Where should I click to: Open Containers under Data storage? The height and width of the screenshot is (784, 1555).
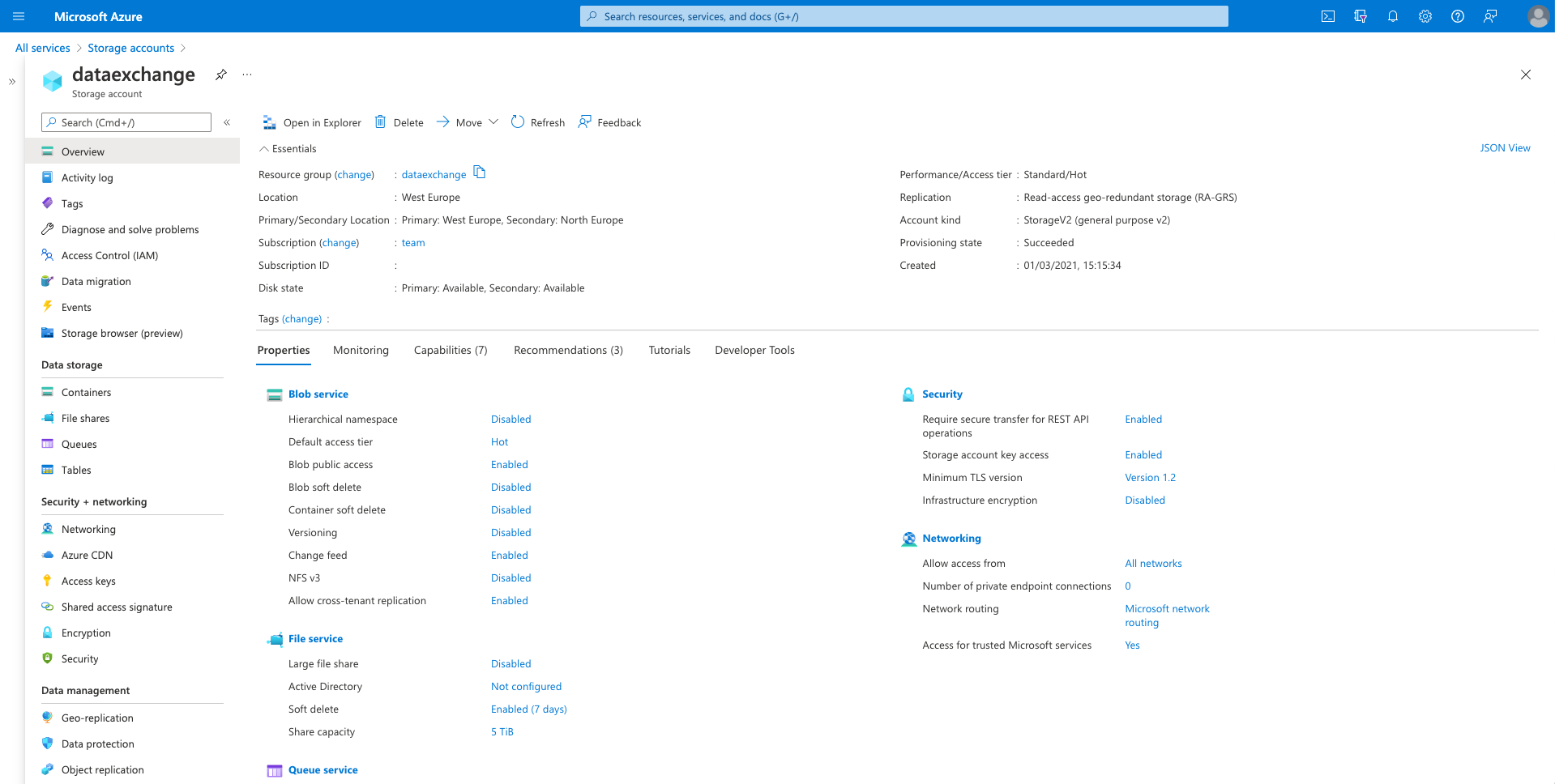tap(86, 393)
